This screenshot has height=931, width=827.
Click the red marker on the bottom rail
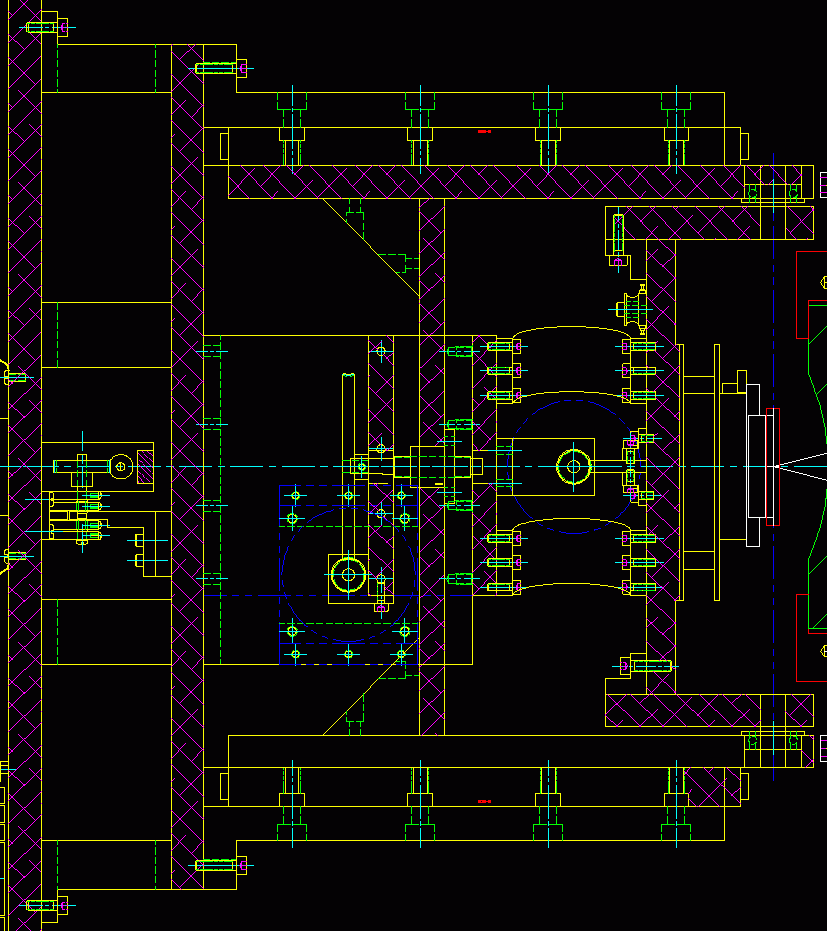click(484, 801)
